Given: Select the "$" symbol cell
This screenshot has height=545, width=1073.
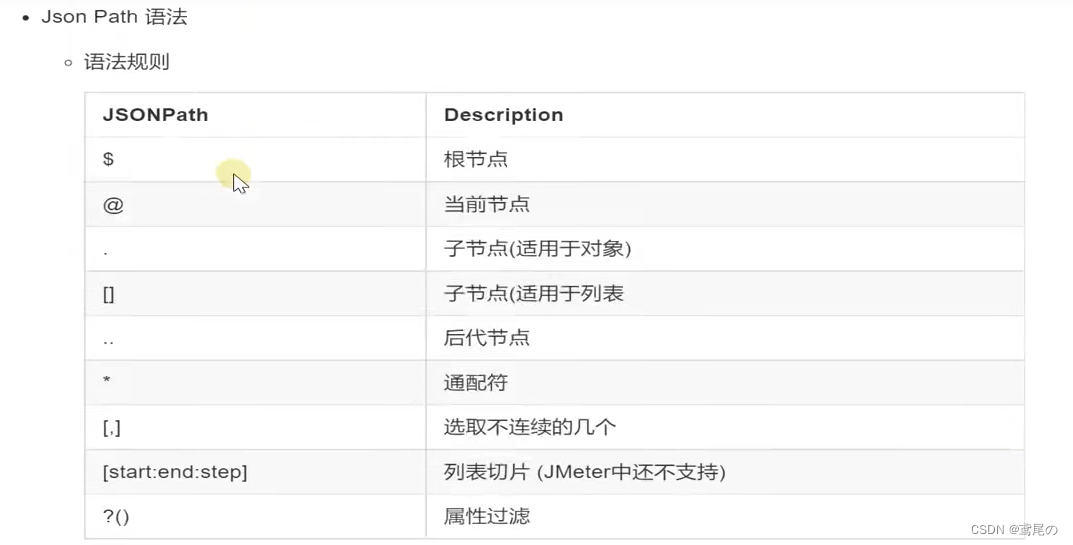Looking at the screenshot, I should click(108, 159).
